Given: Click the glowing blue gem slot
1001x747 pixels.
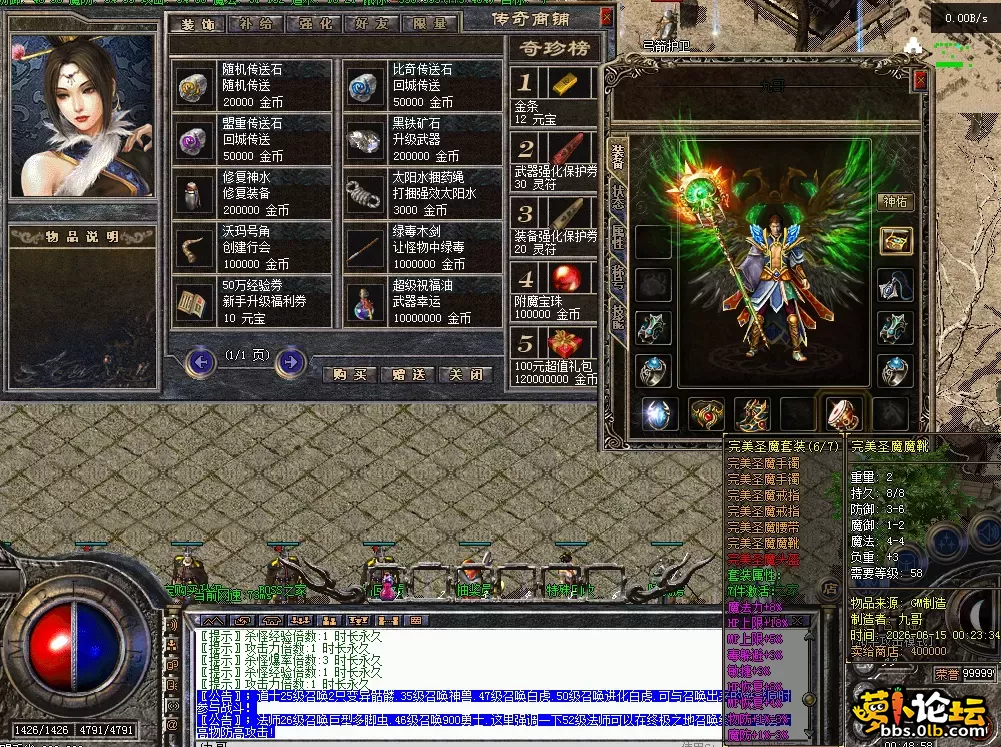Looking at the screenshot, I should pyautogui.click(x=659, y=414).
